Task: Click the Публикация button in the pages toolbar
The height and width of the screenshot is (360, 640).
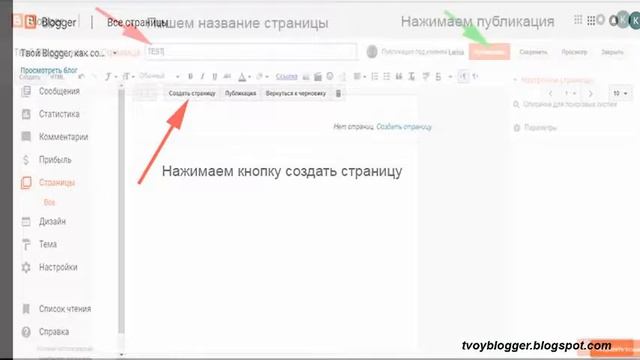Action: coord(240,93)
